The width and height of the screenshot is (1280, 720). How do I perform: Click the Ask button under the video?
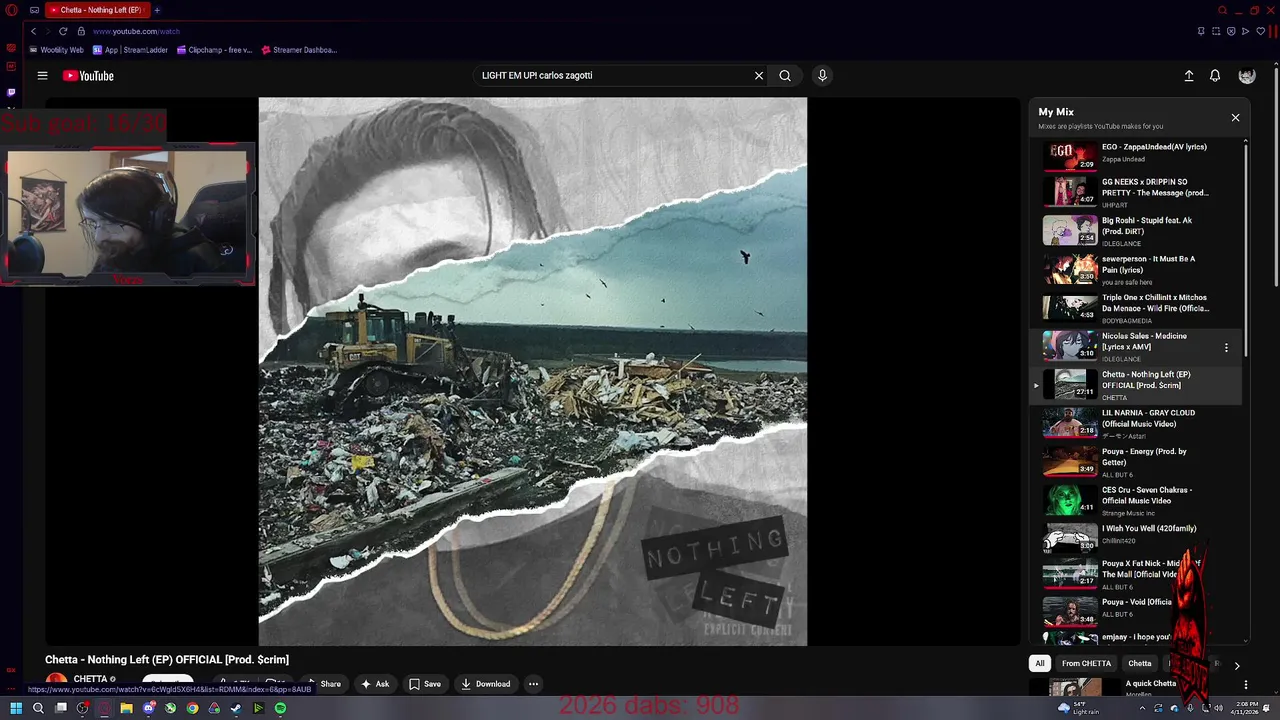pos(375,684)
